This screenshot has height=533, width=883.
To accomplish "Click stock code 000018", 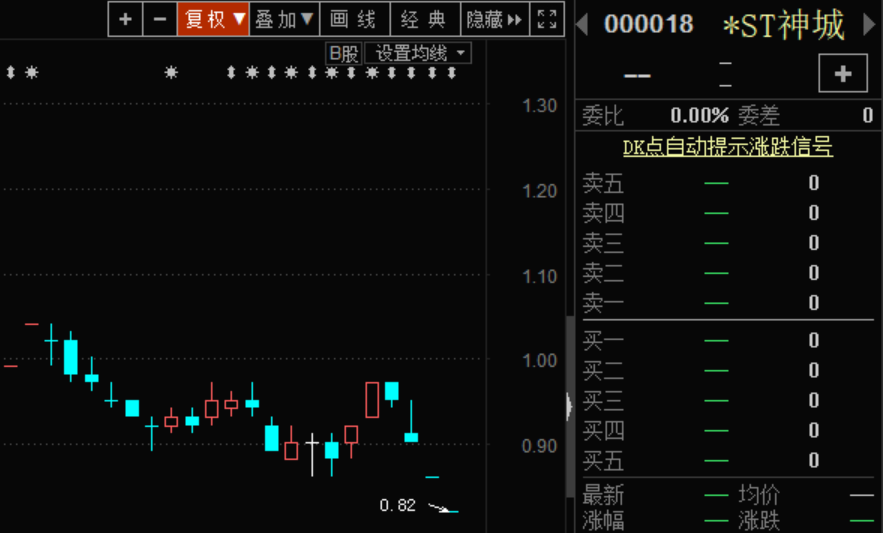I will click(x=648, y=24).
